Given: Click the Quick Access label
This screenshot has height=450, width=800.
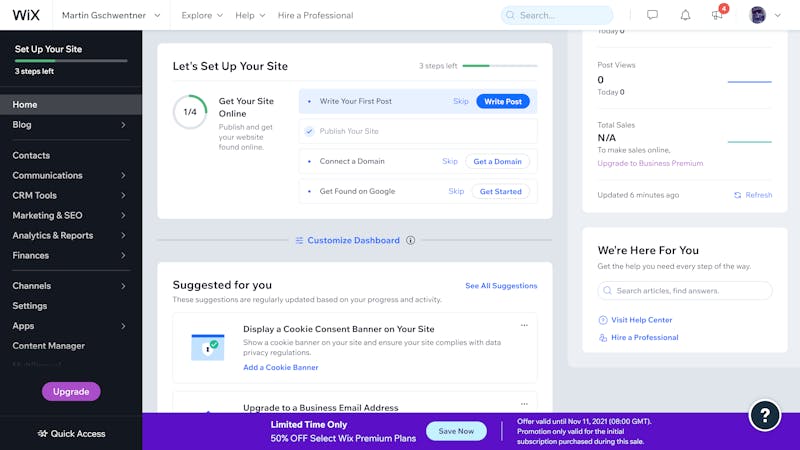Looking at the screenshot, I should pos(78,434).
